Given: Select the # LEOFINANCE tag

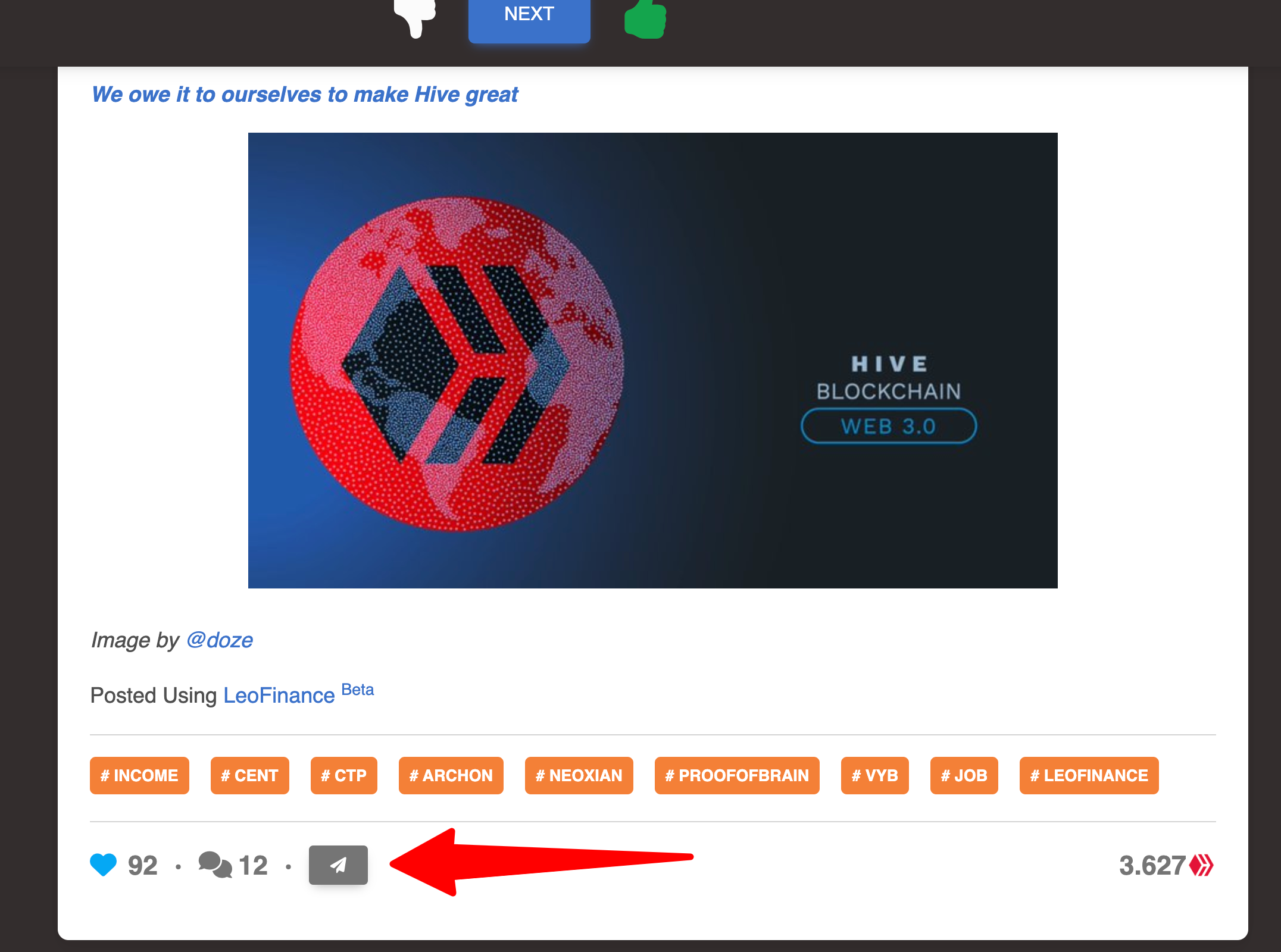Looking at the screenshot, I should point(1089,776).
